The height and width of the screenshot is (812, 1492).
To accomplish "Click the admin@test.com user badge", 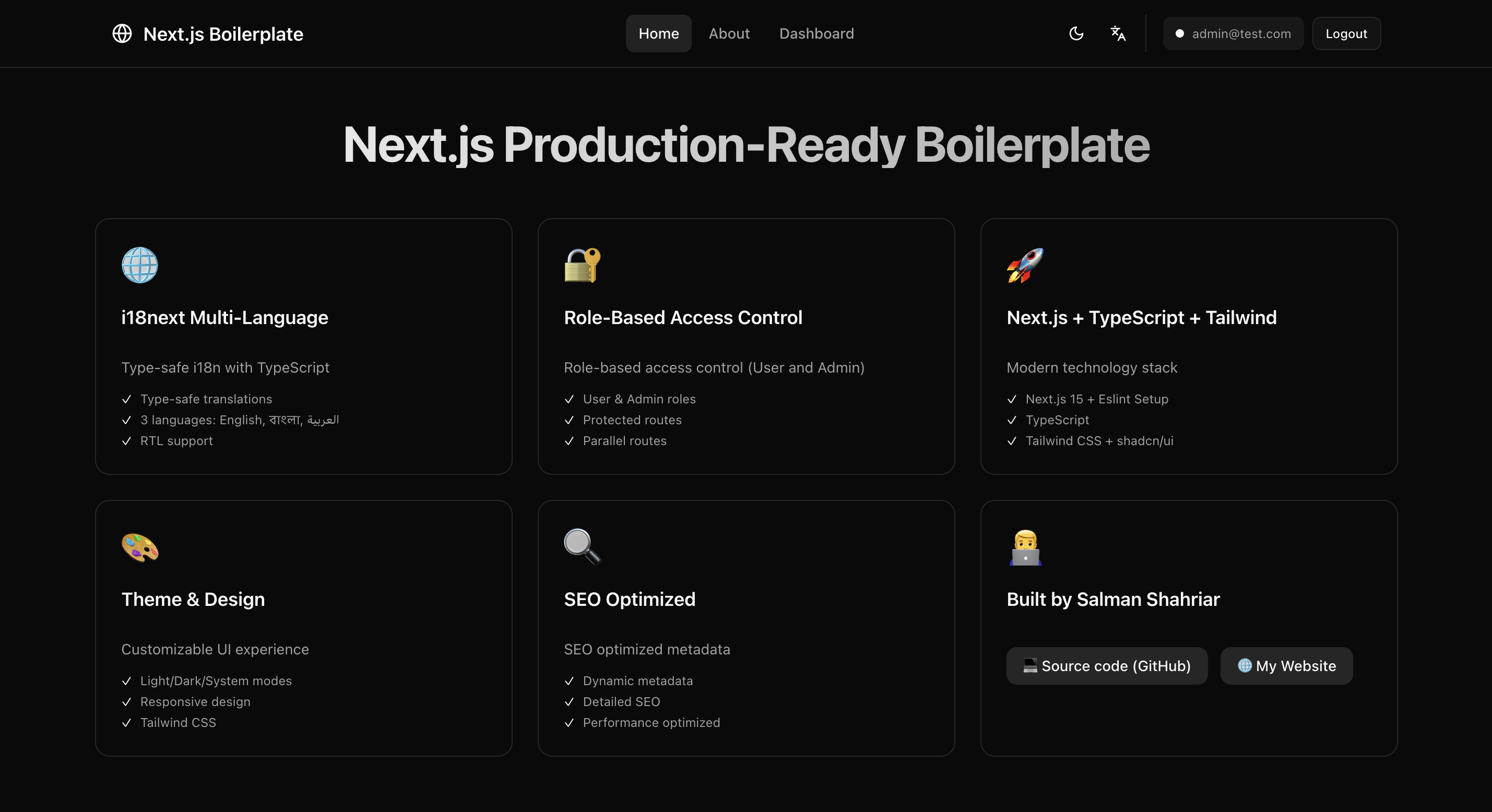I will click(x=1233, y=33).
